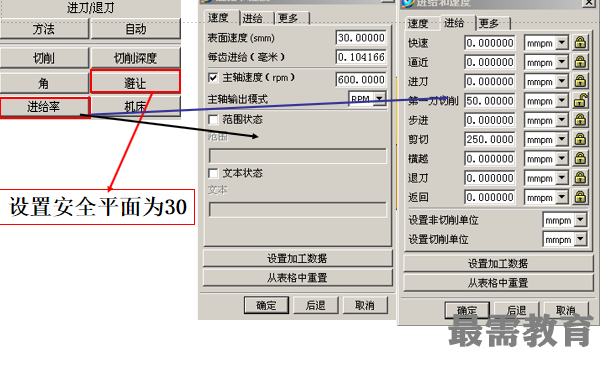Viewport: 600px width, 370px height.
Task: Switch to 速度 tab in middle dialog
Action: click(x=220, y=18)
